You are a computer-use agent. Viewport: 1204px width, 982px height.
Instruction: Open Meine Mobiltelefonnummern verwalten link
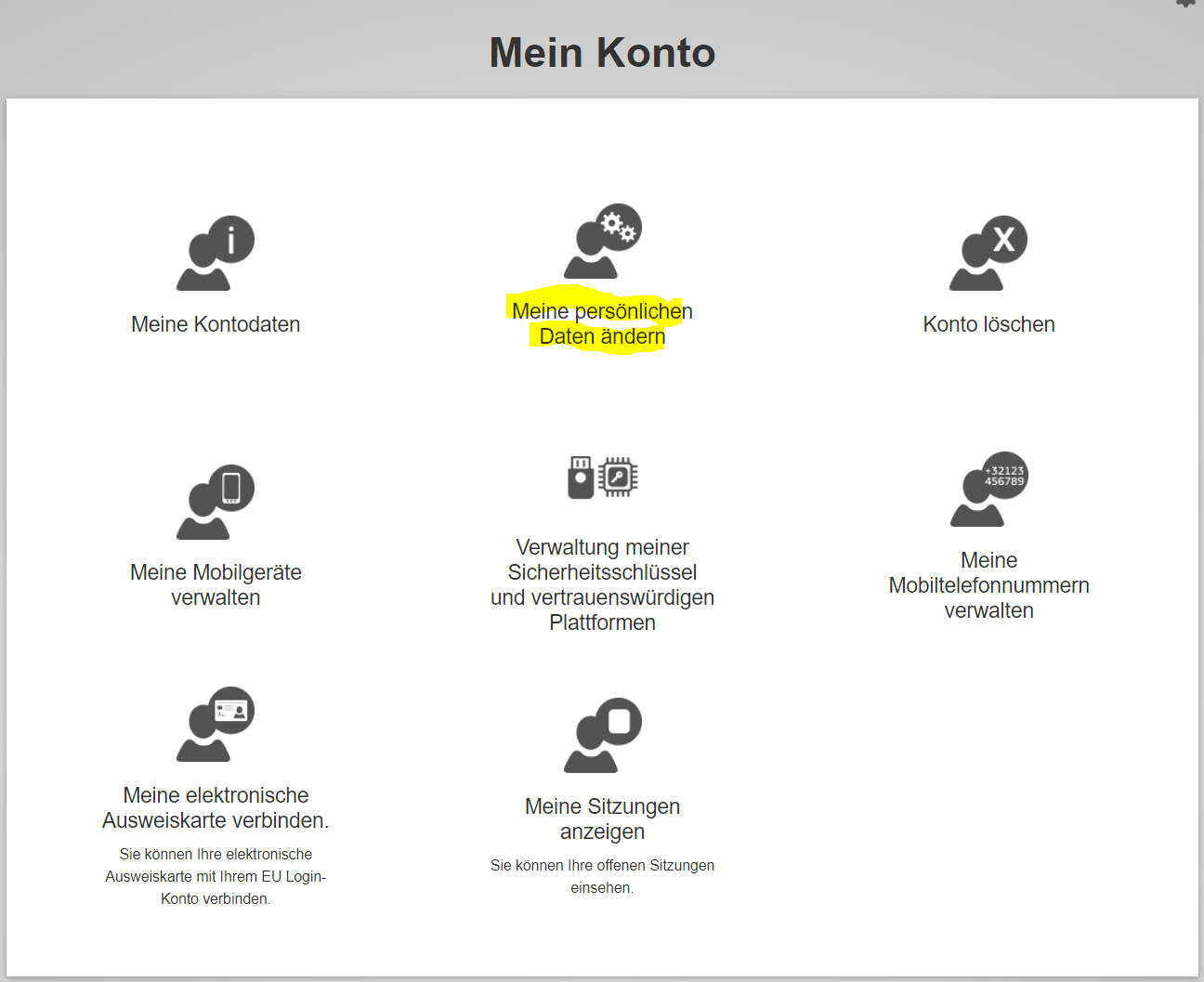pos(988,585)
